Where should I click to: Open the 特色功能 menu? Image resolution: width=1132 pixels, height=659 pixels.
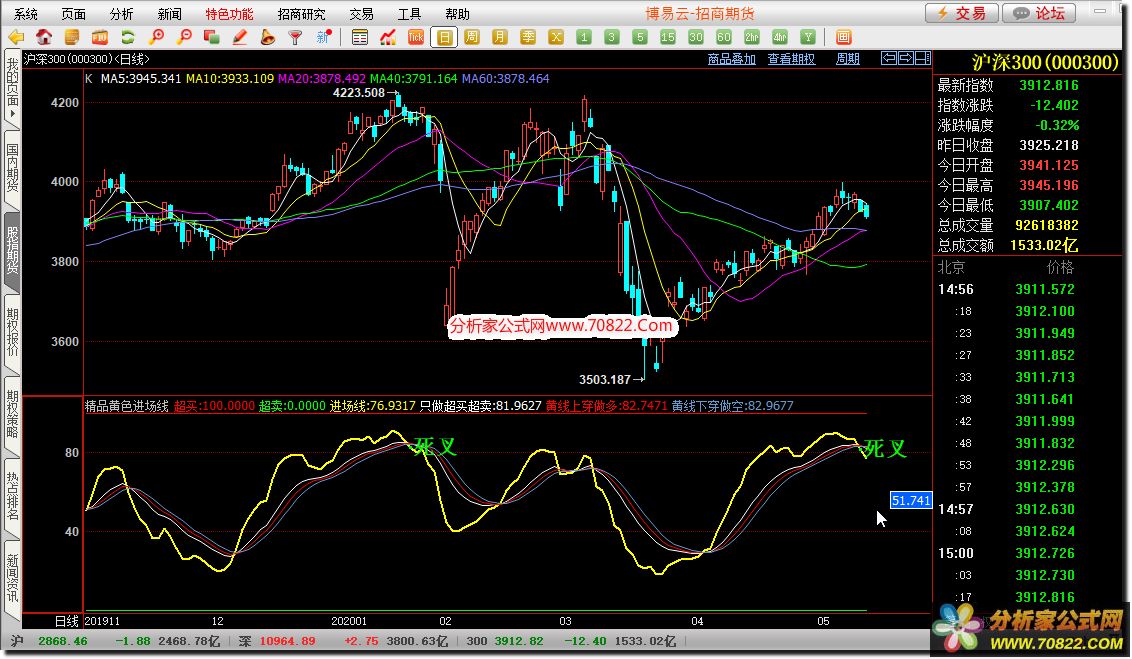(x=230, y=14)
